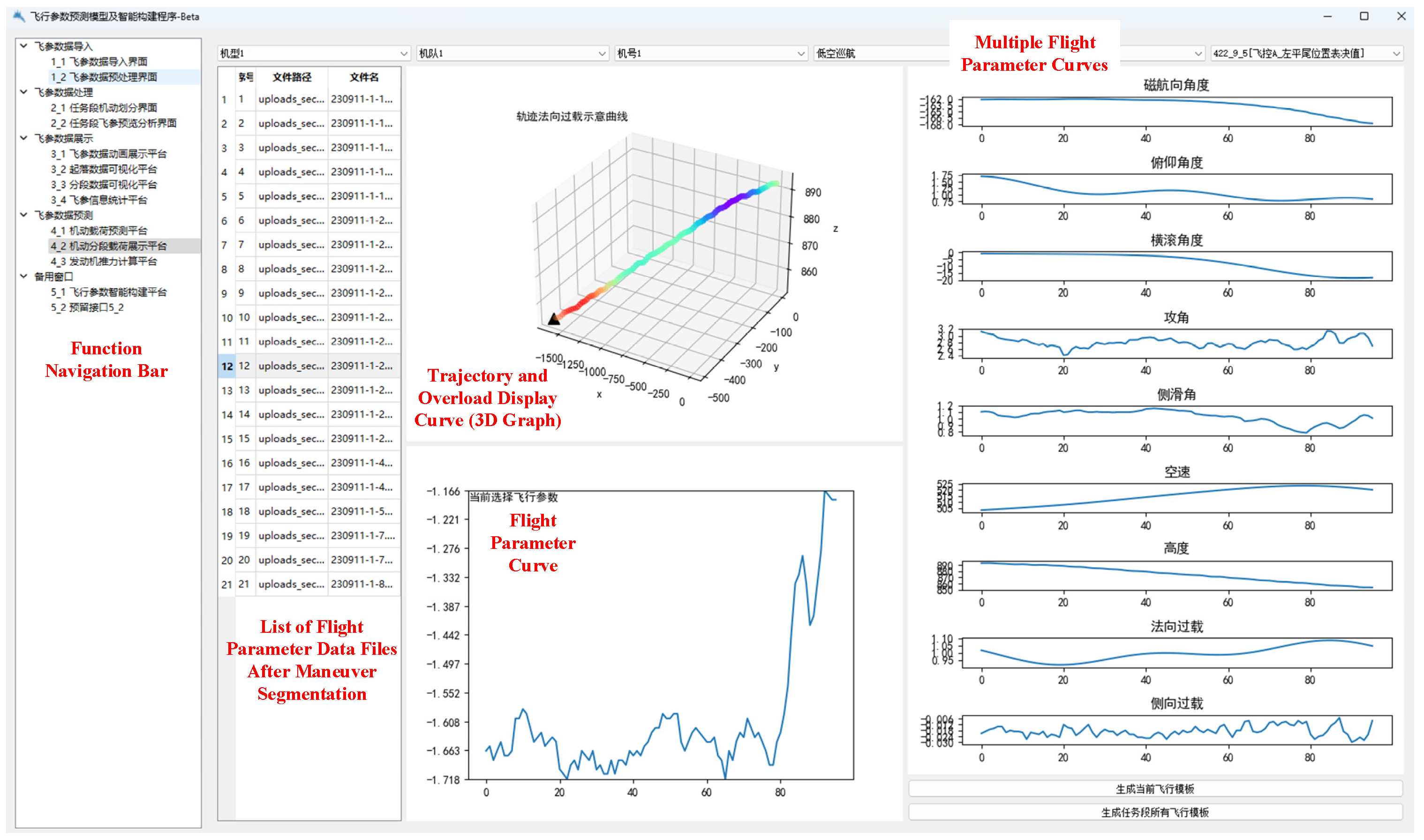
Task: Open 2_1 任务段机动划分界面
Action: pos(104,107)
